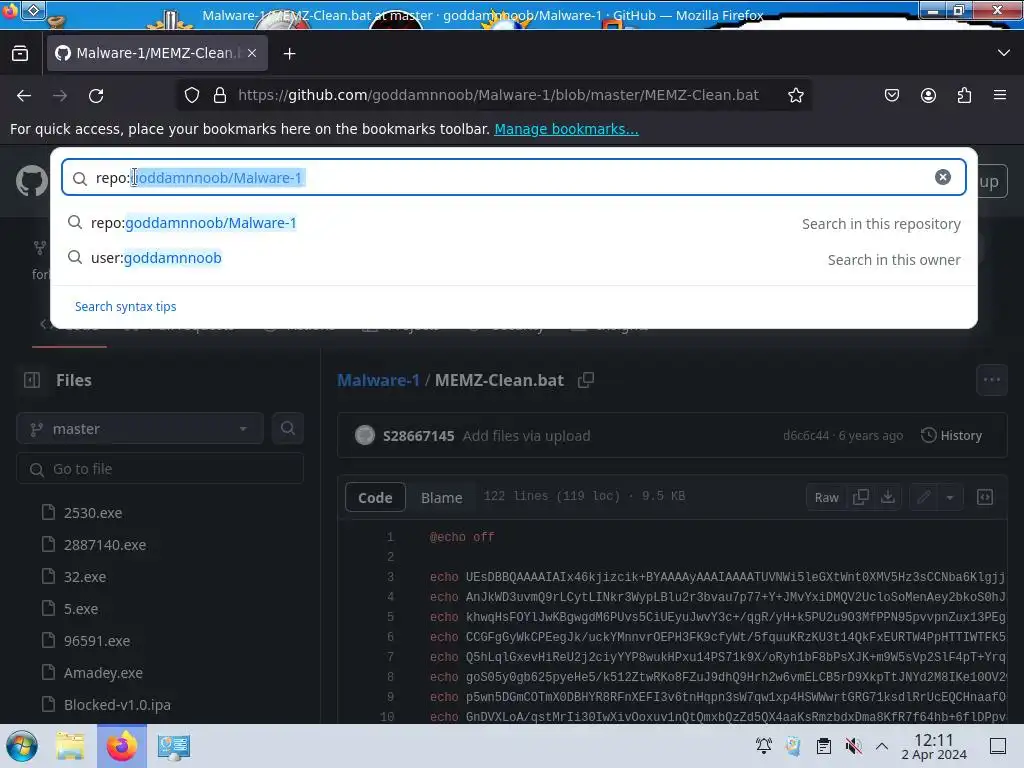Click the show desktop button

coord(998,746)
